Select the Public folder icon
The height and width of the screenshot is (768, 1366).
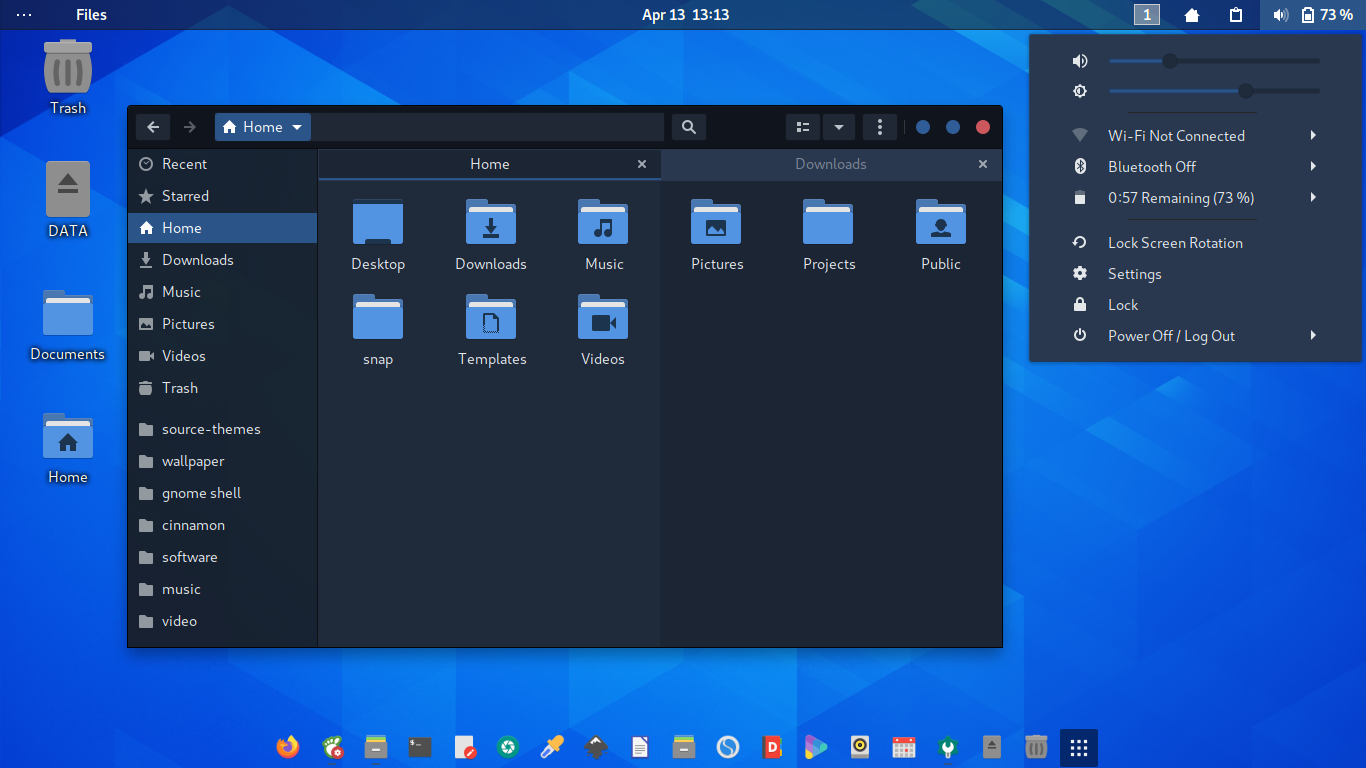pos(941,222)
